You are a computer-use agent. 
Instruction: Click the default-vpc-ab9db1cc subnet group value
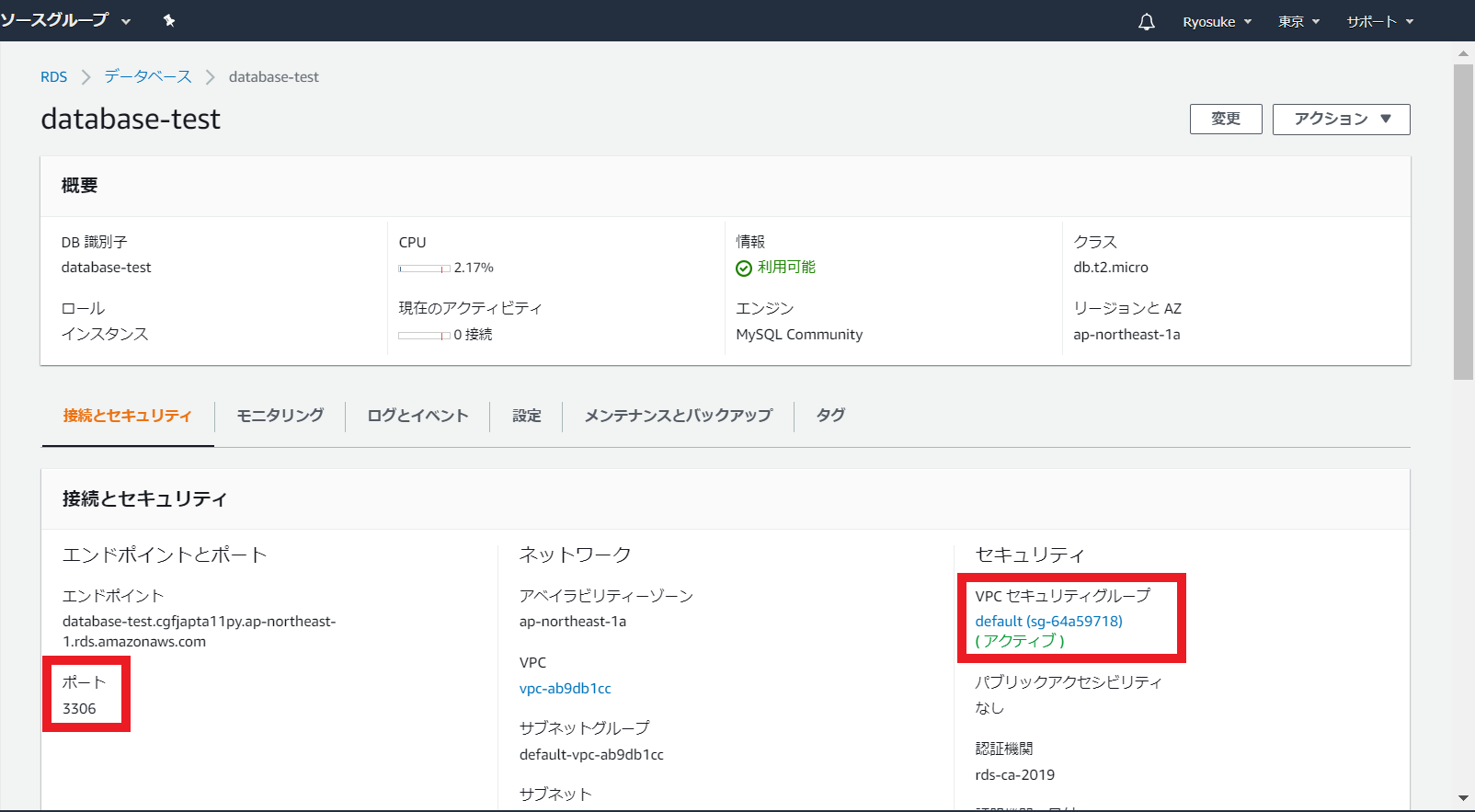tap(591, 754)
